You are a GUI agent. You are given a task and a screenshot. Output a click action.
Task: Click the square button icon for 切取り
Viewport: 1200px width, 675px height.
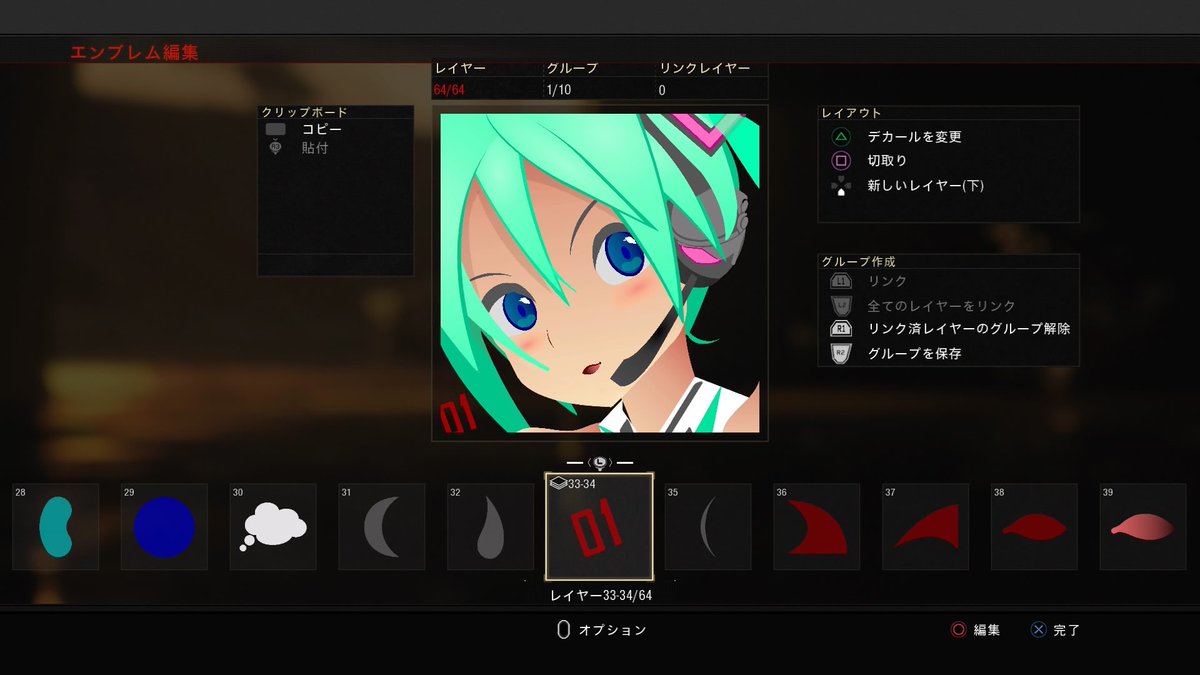pyautogui.click(x=841, y=160)
